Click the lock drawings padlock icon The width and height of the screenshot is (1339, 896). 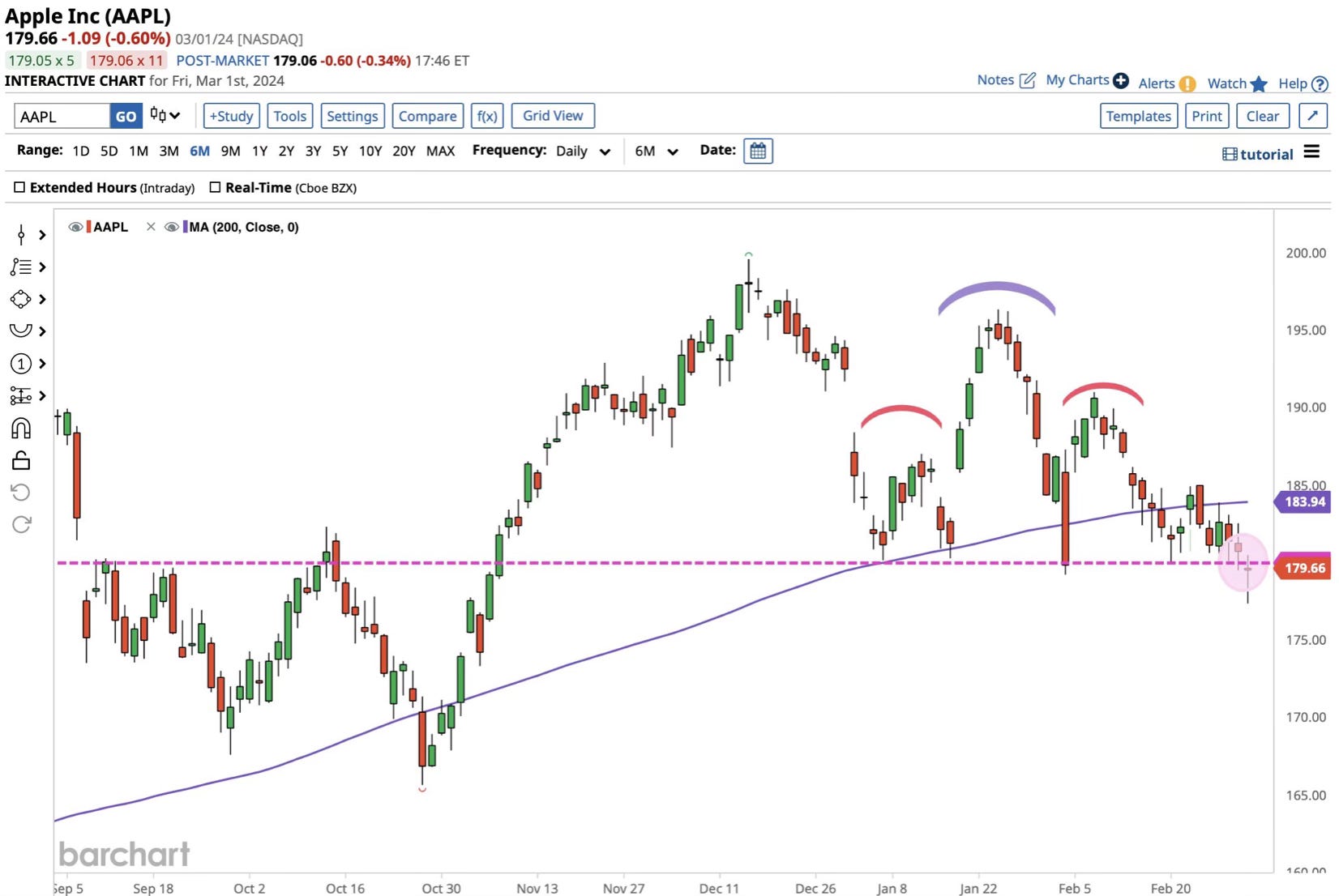point(21,460)
